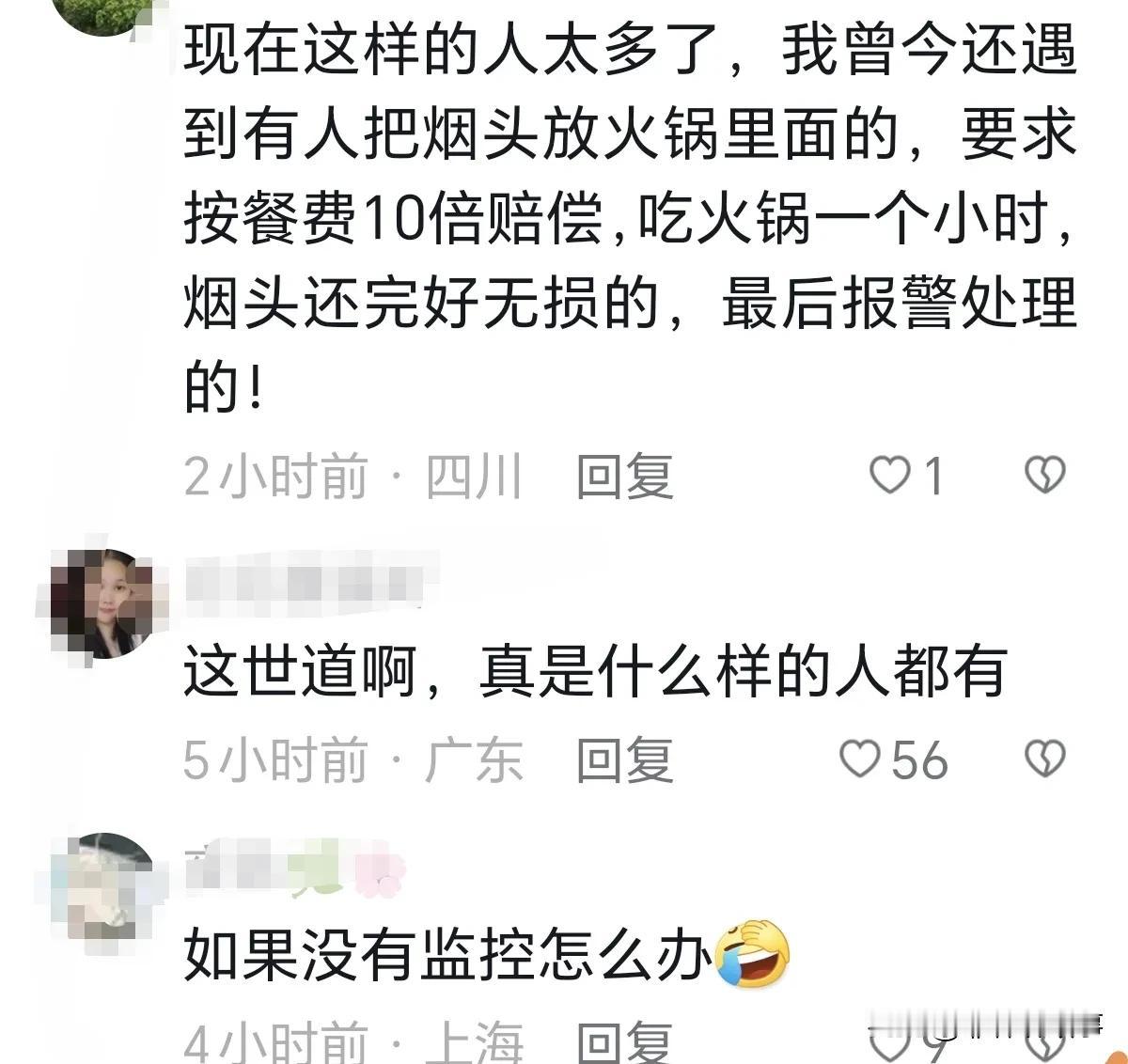Like the Sichuan comment with 1 like
1128x1064 pixels.
(x=888, y=476)
